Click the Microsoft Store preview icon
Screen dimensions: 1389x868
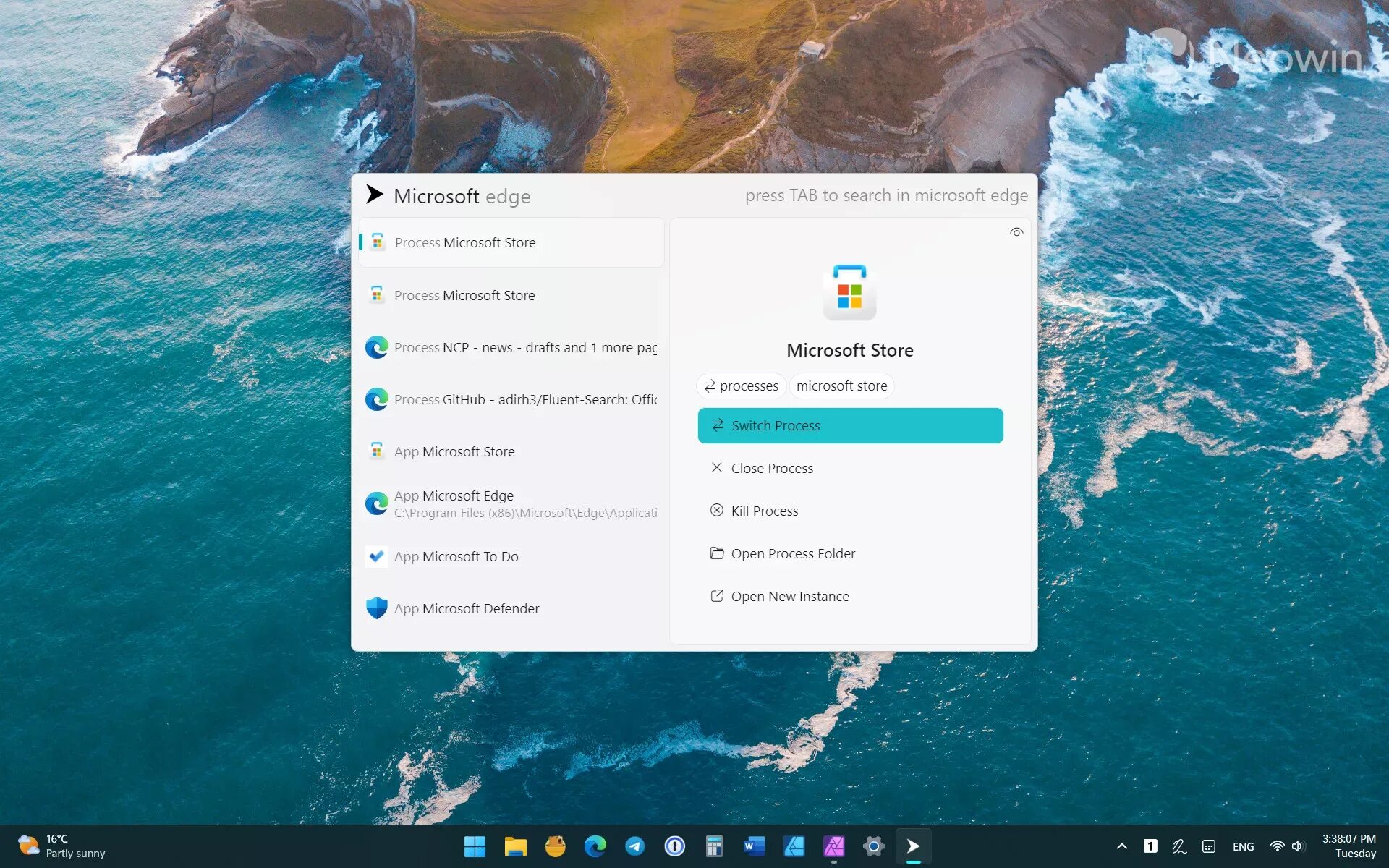click(849, 292)
